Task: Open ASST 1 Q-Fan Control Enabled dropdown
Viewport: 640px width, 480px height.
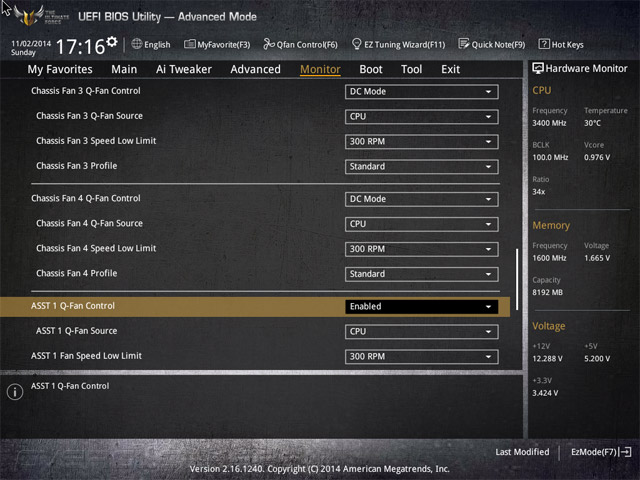Action: pyautogui.click(x=421, y=307)
